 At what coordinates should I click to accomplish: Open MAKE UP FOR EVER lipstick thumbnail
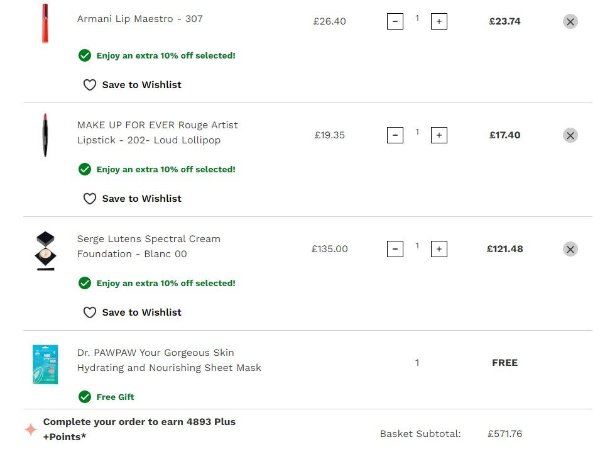point(45,134)
